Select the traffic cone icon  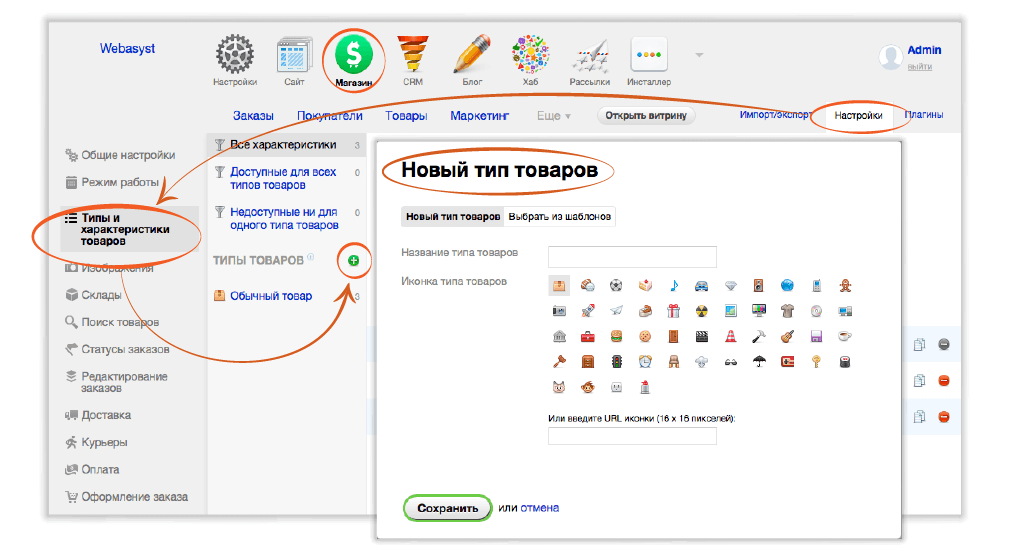(730, 336)
